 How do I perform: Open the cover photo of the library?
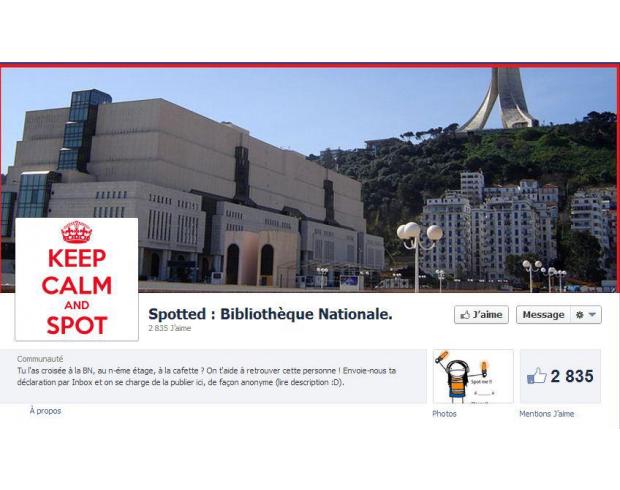(x=308, y=180)
